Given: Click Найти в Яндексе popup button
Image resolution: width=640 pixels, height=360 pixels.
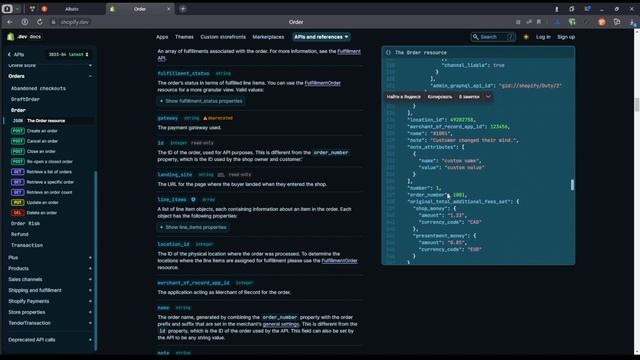Looking at the screenshot, I should coord(403,97).
